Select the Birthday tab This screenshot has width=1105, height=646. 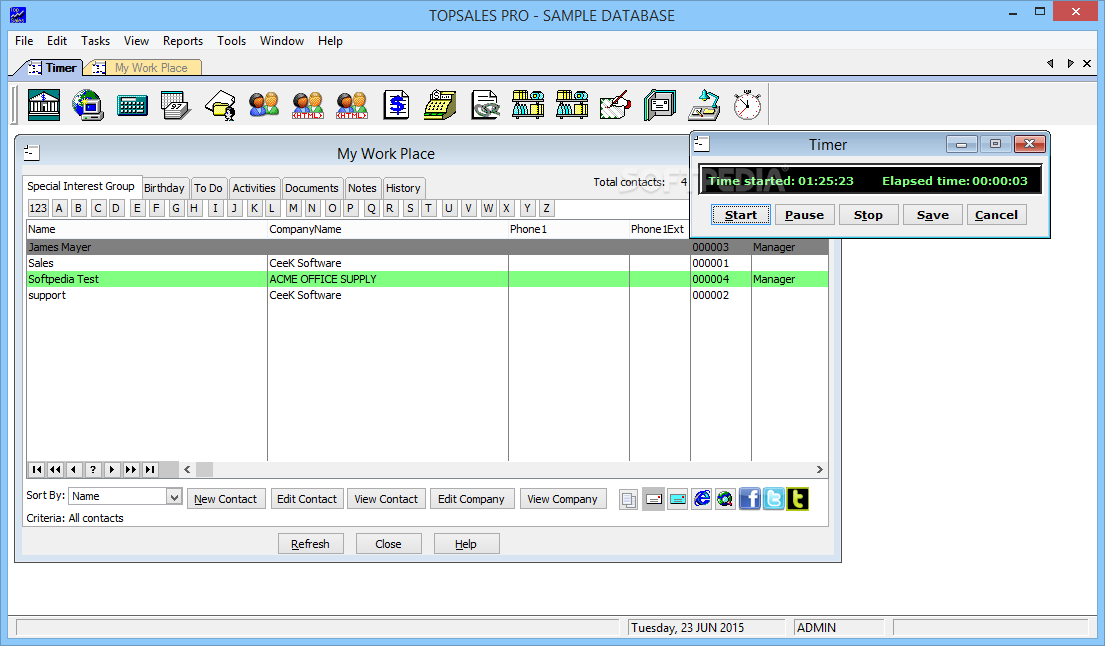(164, 188)
